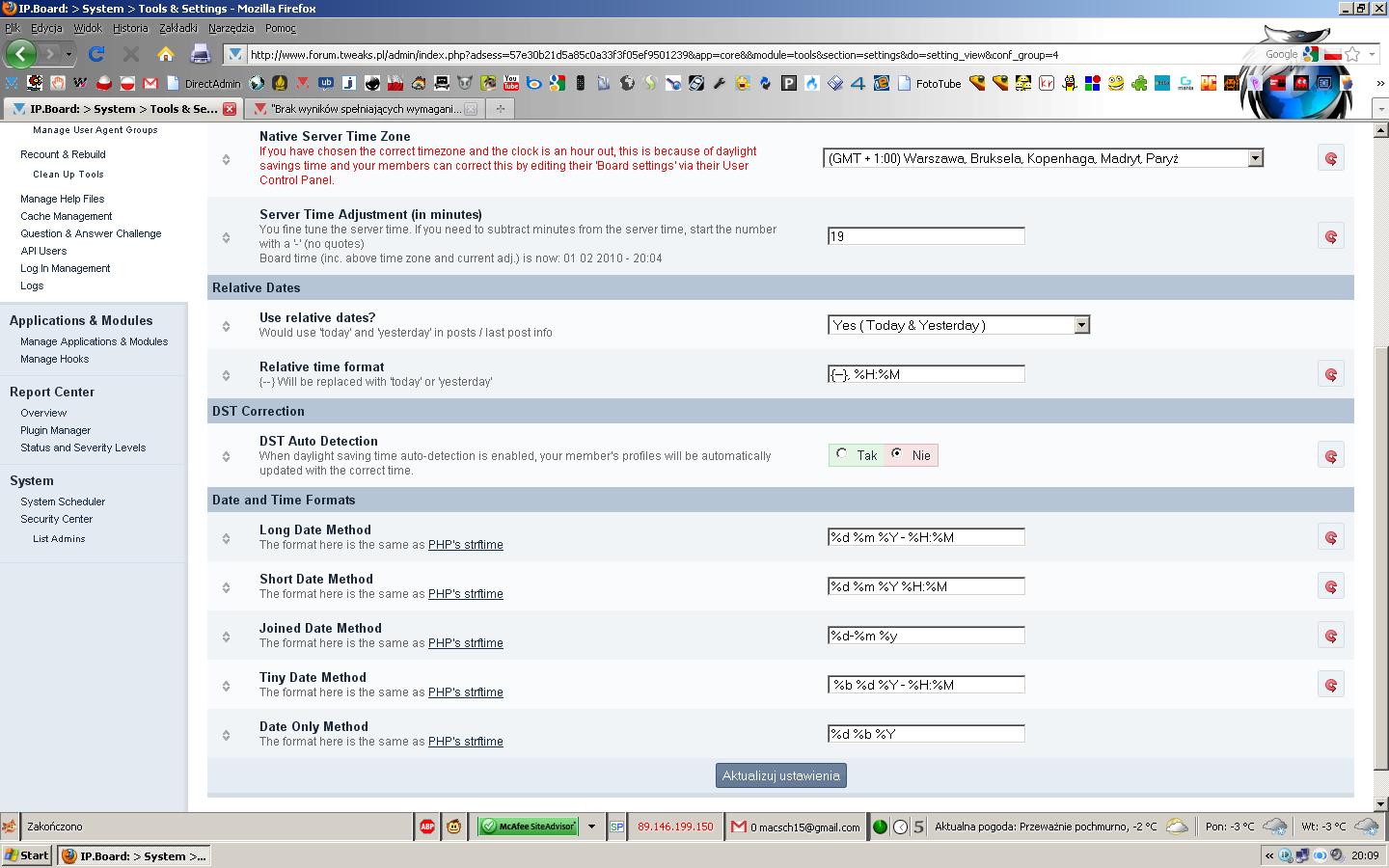The height and width of the screenshot is (868, 1389).
Task: Go to Manage Hooks in sidebar
Action: [54, 359]
